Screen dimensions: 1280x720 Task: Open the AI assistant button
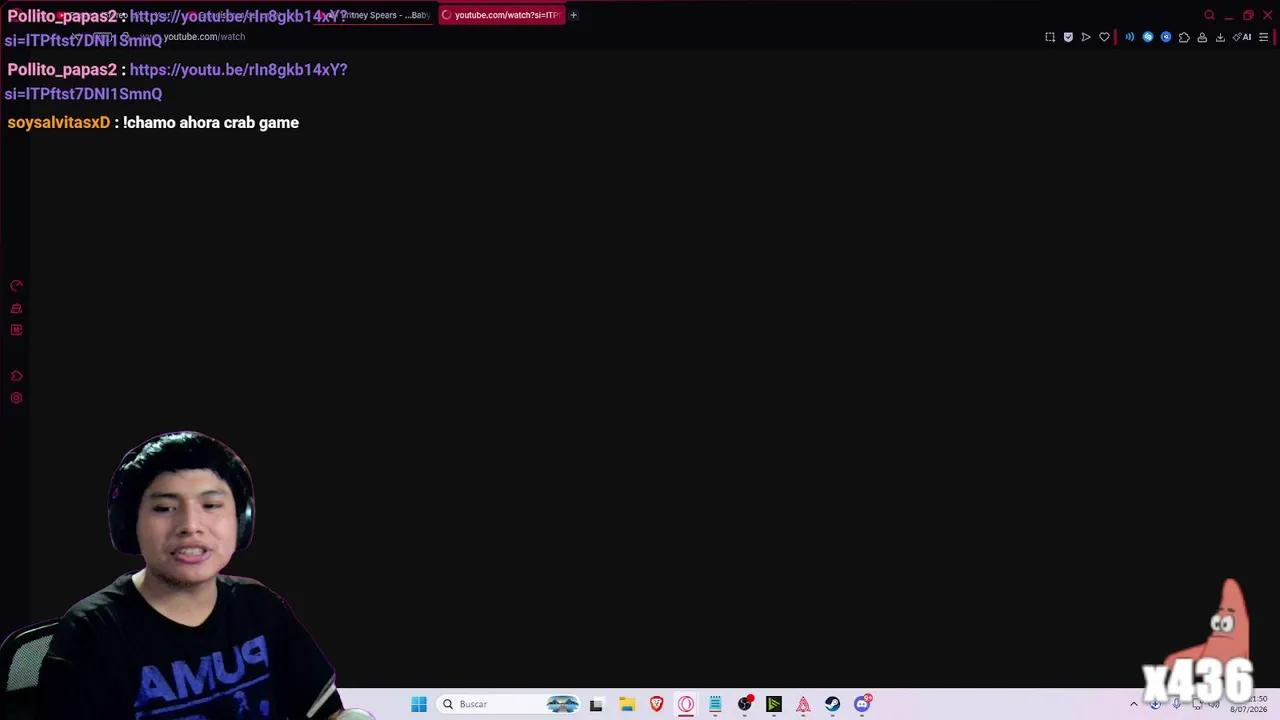(1242, 37)
